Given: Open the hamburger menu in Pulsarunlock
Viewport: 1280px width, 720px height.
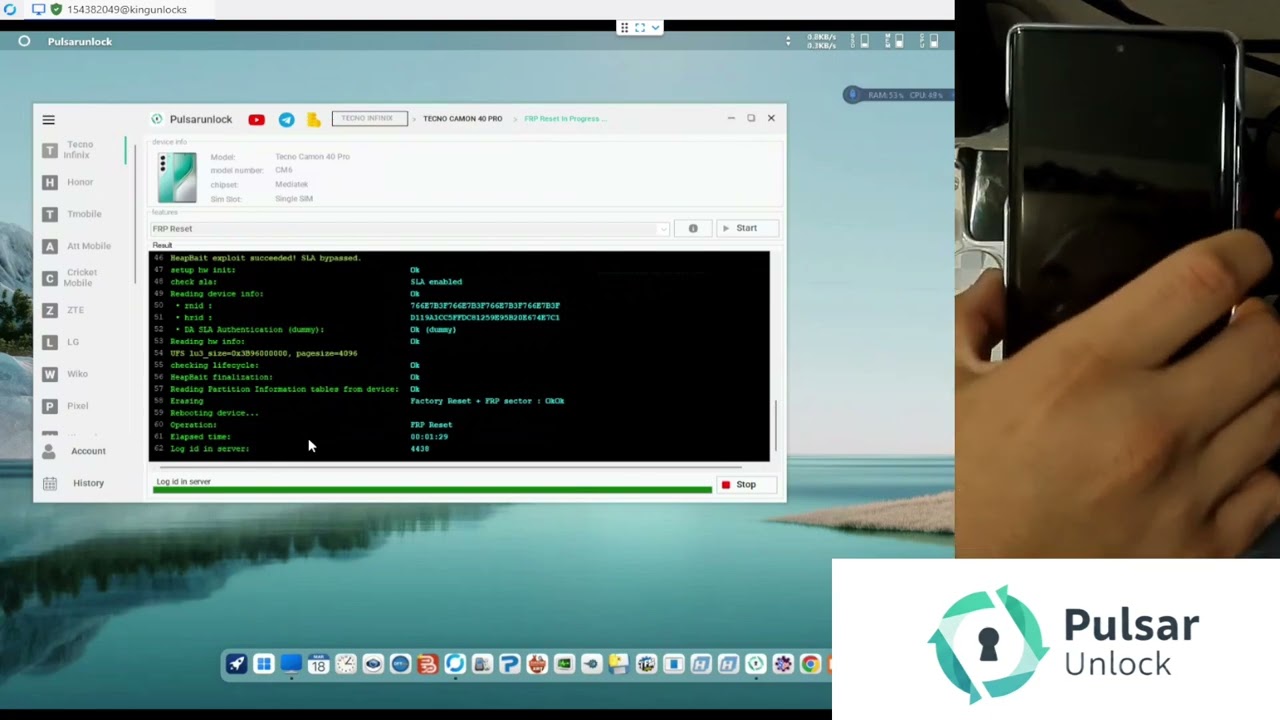Looking at the screenshot, I should coord(48,119).
